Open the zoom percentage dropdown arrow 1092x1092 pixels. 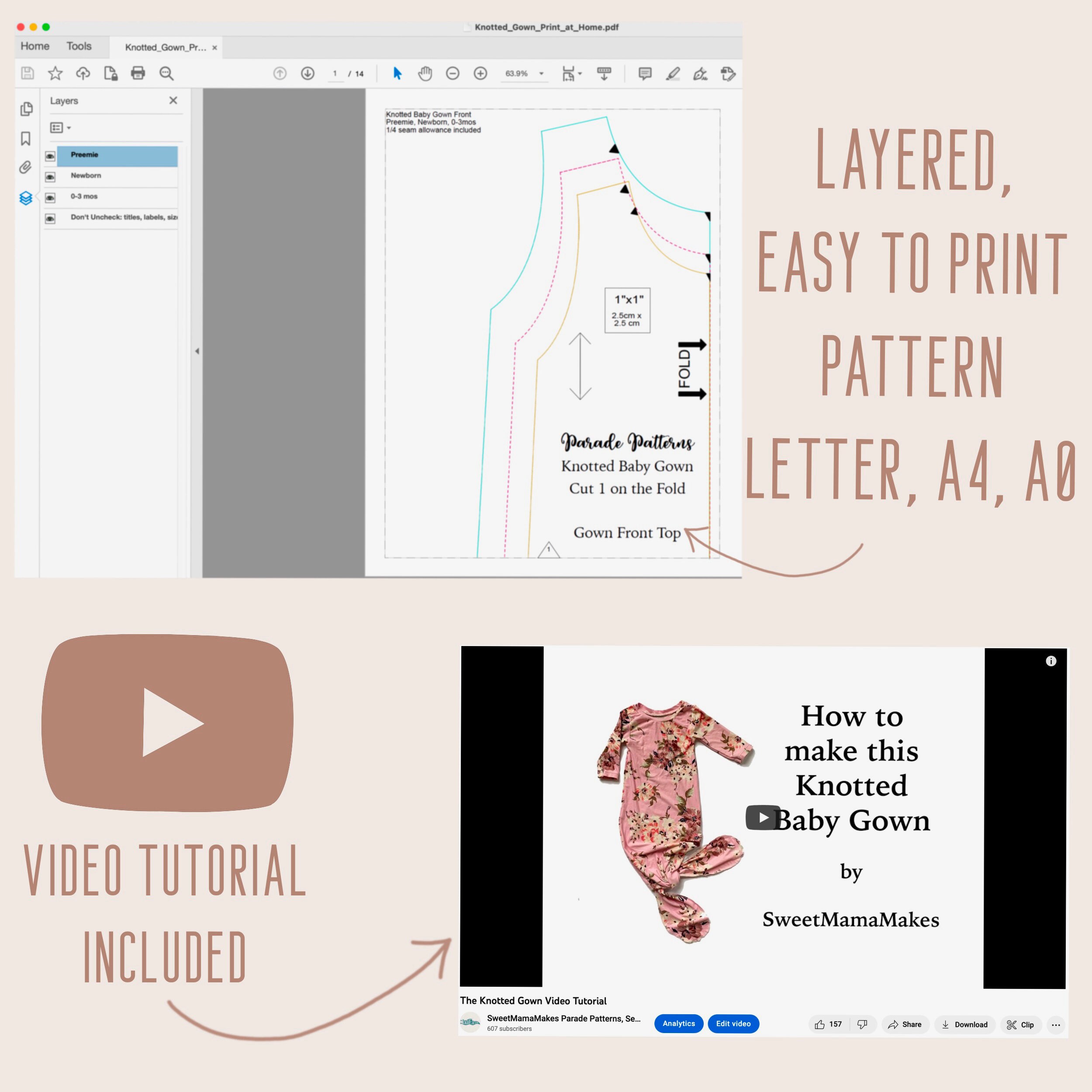point(542,73)
